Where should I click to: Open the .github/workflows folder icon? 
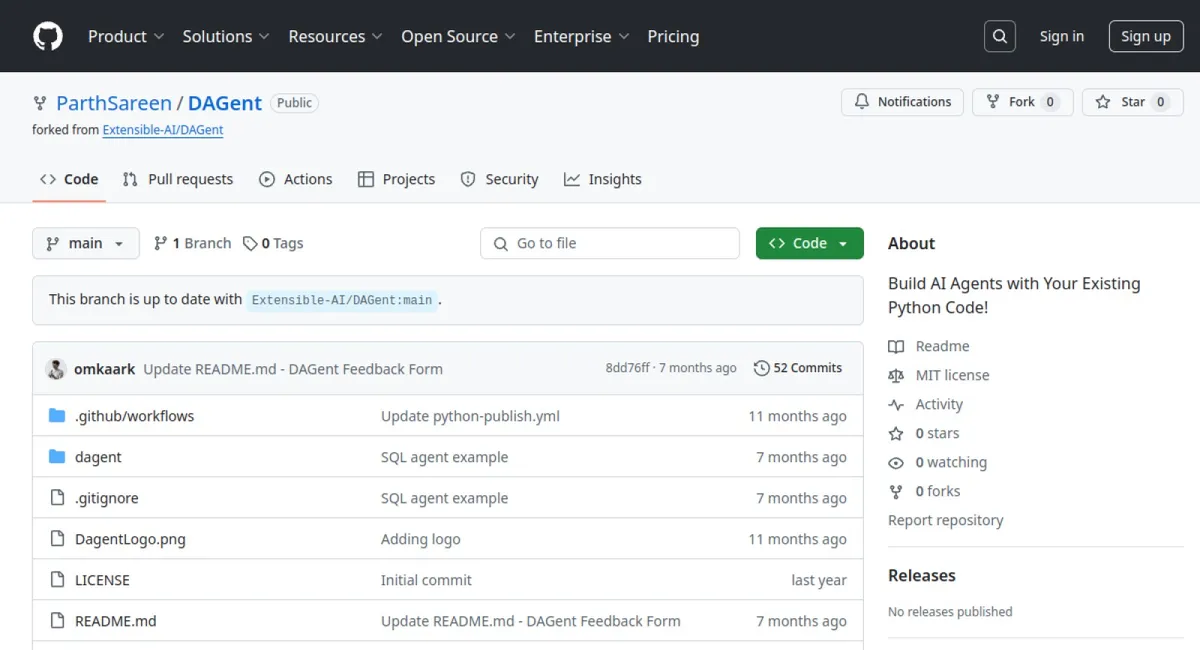pyautogui.click(x=57, y=416)
